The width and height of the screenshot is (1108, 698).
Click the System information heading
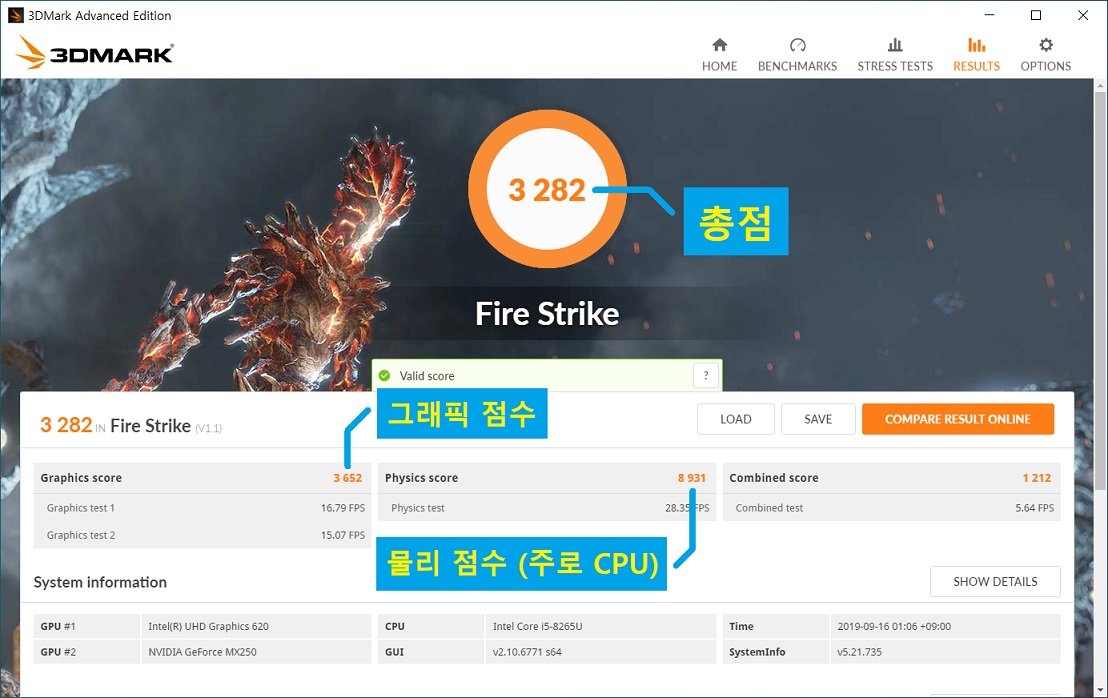tap(100, 582)
